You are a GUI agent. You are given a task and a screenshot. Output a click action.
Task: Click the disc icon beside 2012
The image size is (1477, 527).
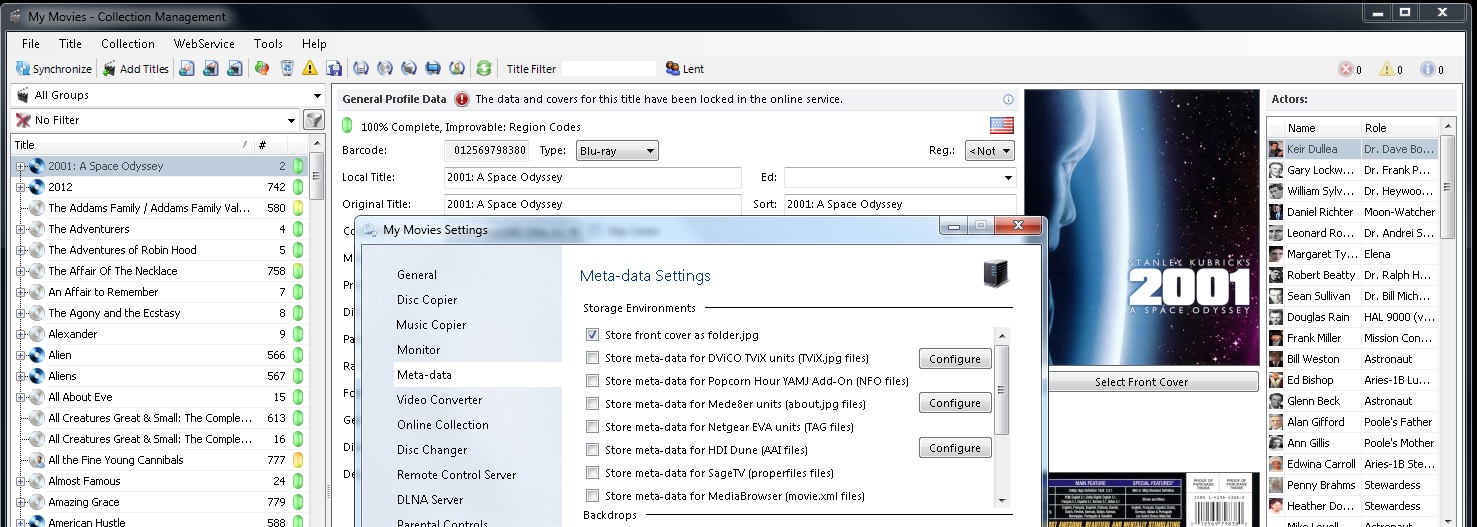tap(37, 187)
